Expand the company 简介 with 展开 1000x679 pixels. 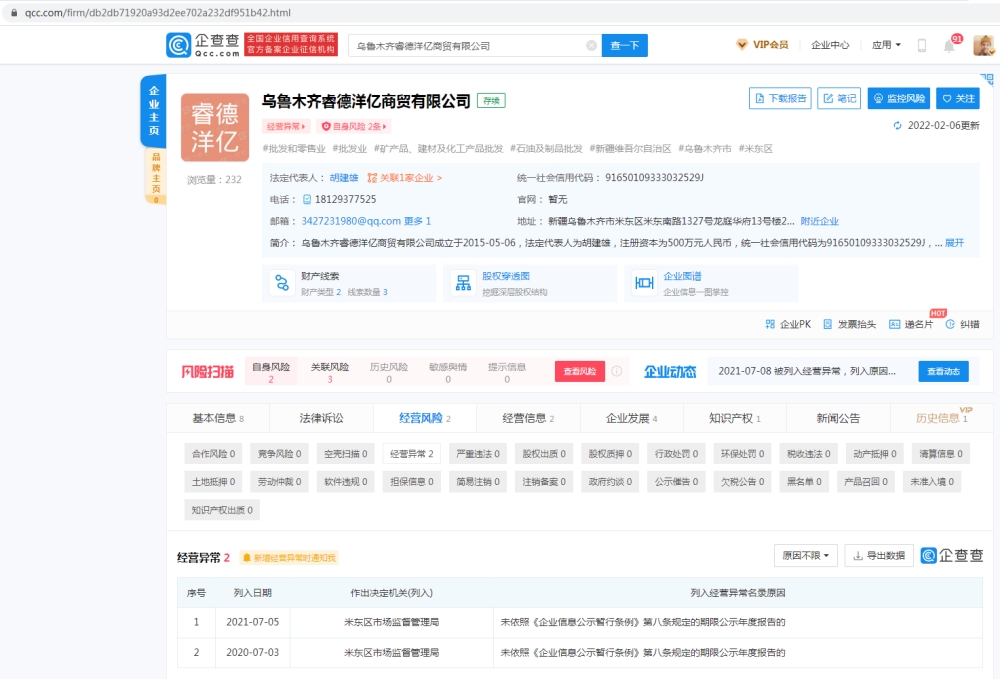[x=954, y=243]
